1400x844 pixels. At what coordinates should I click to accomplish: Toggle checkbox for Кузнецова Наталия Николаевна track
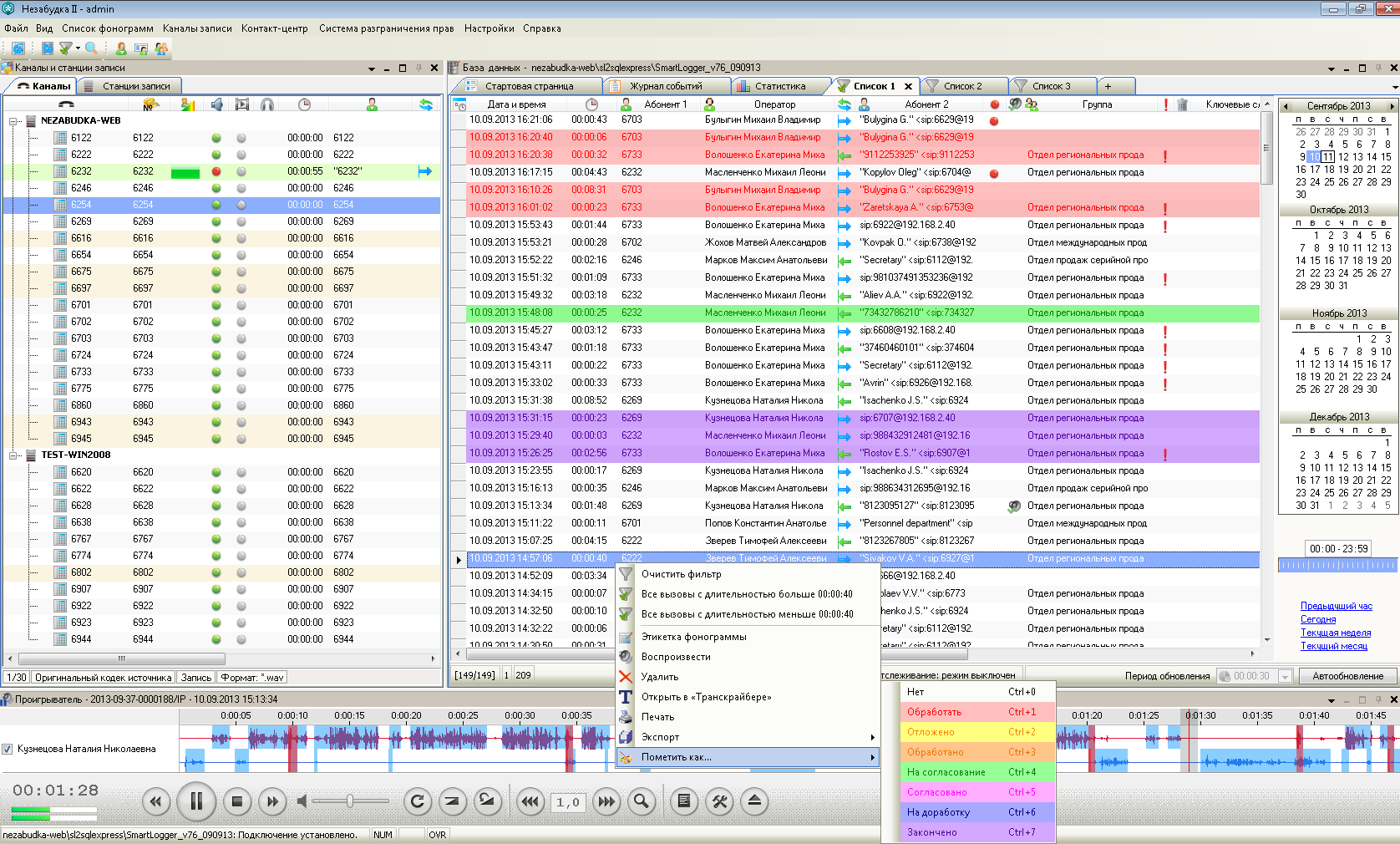[8, 750]
